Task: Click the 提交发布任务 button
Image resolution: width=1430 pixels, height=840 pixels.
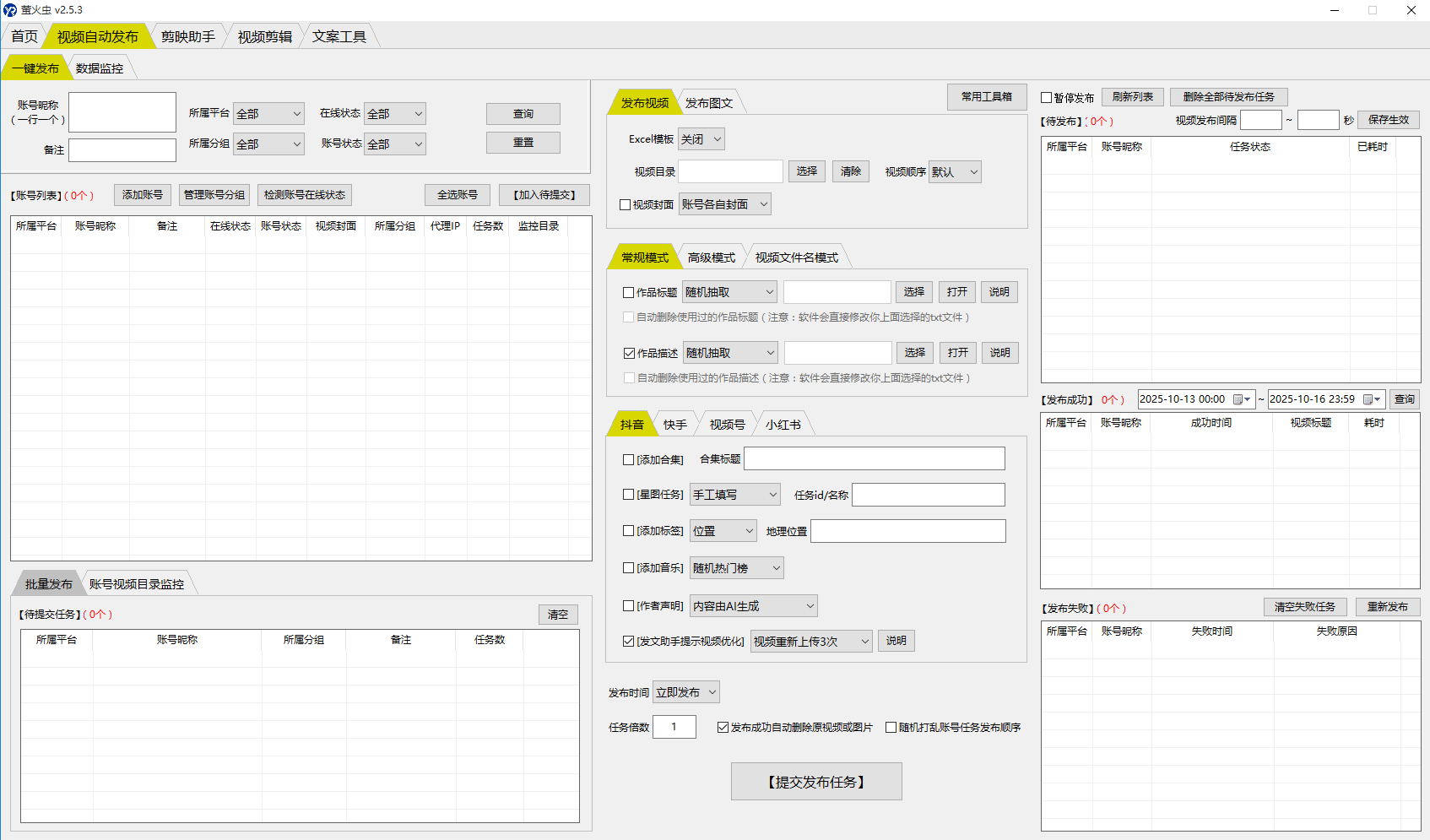Action: [x=816, y=782]
